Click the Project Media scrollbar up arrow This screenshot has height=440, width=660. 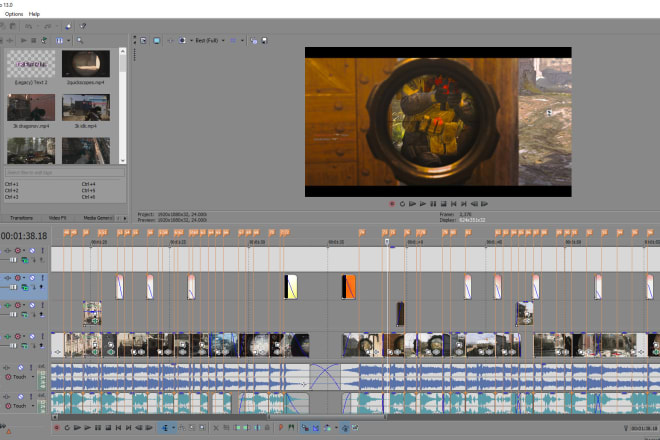point(122,51)
